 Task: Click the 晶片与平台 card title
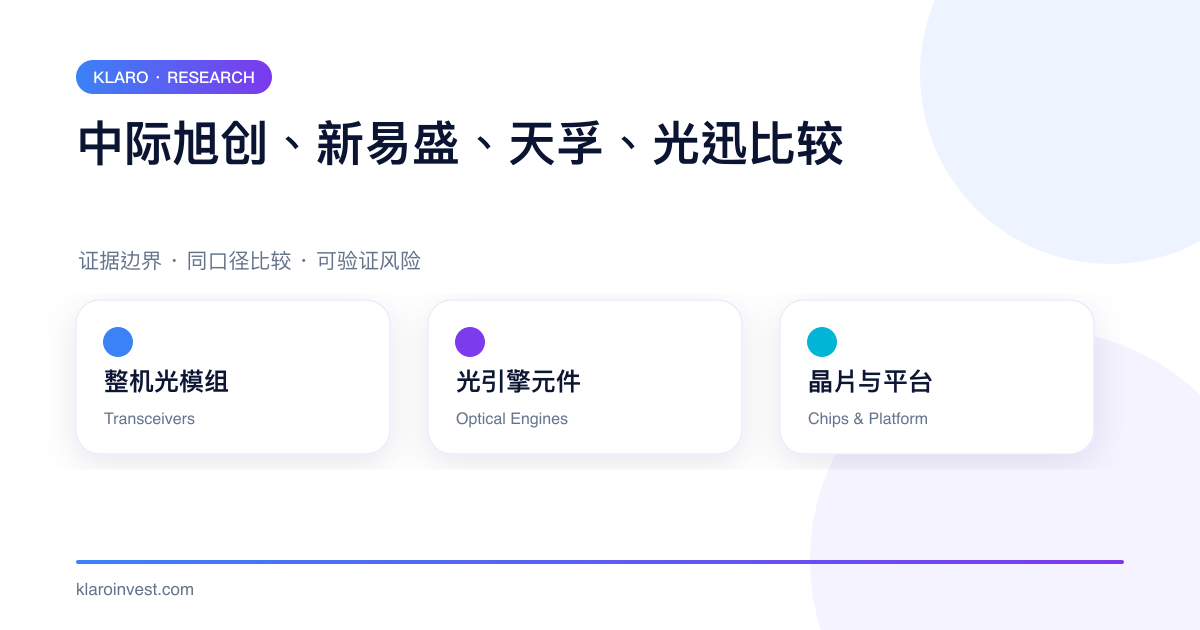tap(870, 381)
